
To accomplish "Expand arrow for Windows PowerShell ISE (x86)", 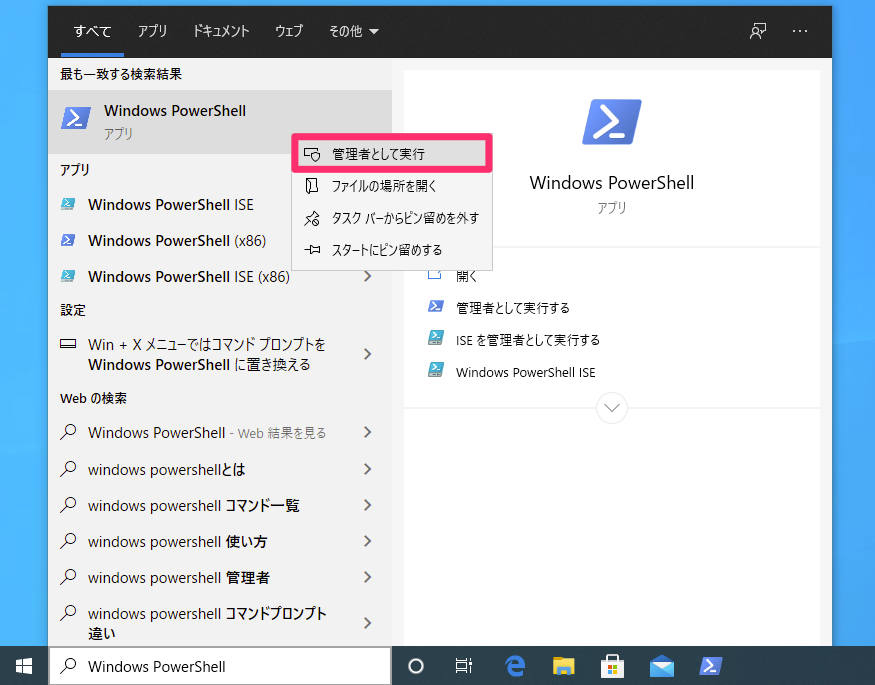I will (x=367, y=276).
